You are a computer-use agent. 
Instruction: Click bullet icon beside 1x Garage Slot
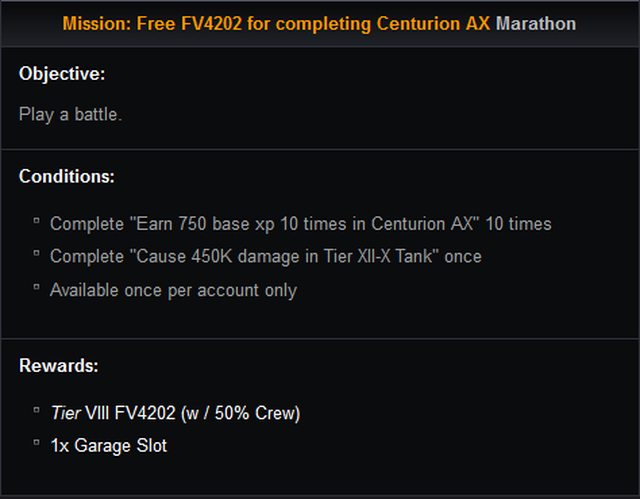click(x=36, y=442)
